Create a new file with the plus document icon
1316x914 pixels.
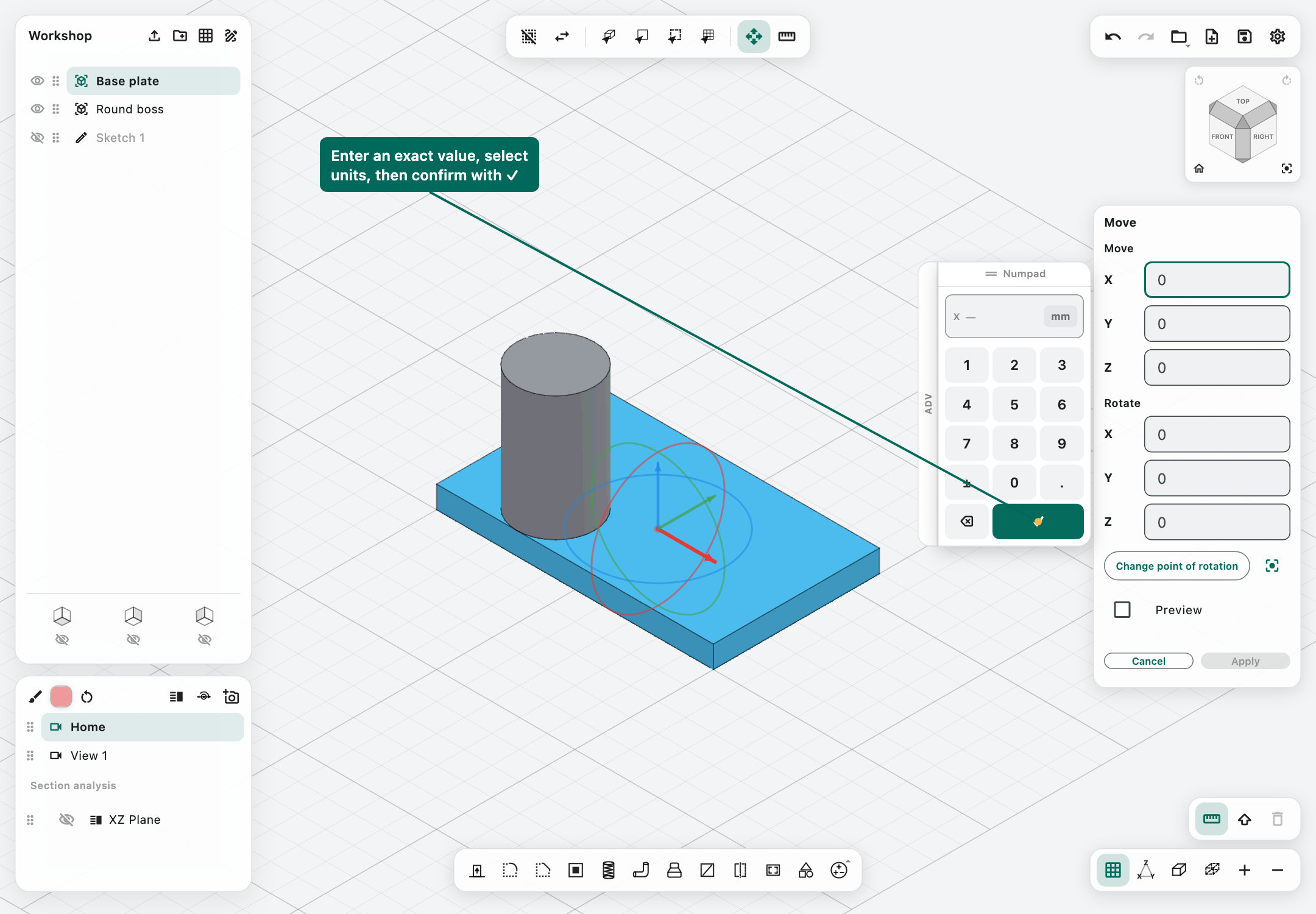pyautogui.click(x=1212, y=37)
